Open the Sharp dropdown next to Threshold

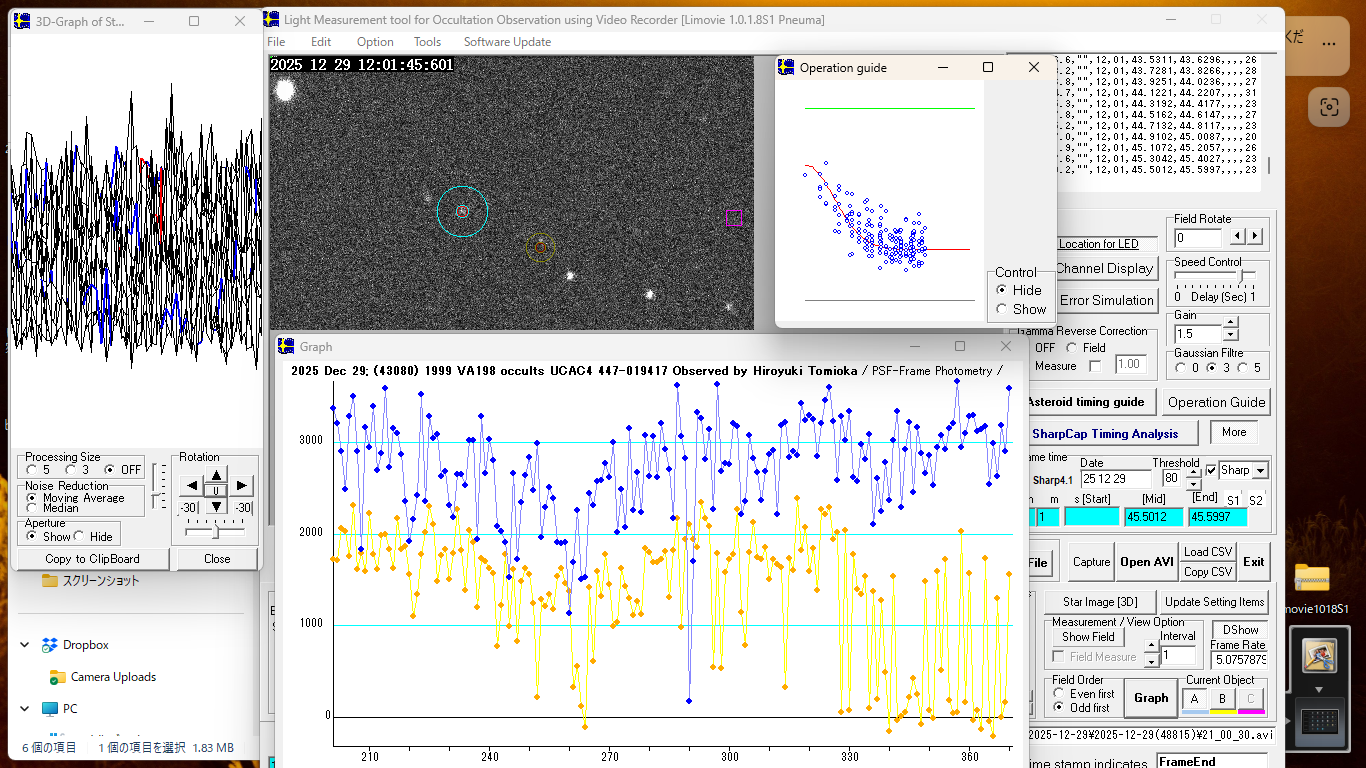click(1260, 470)
